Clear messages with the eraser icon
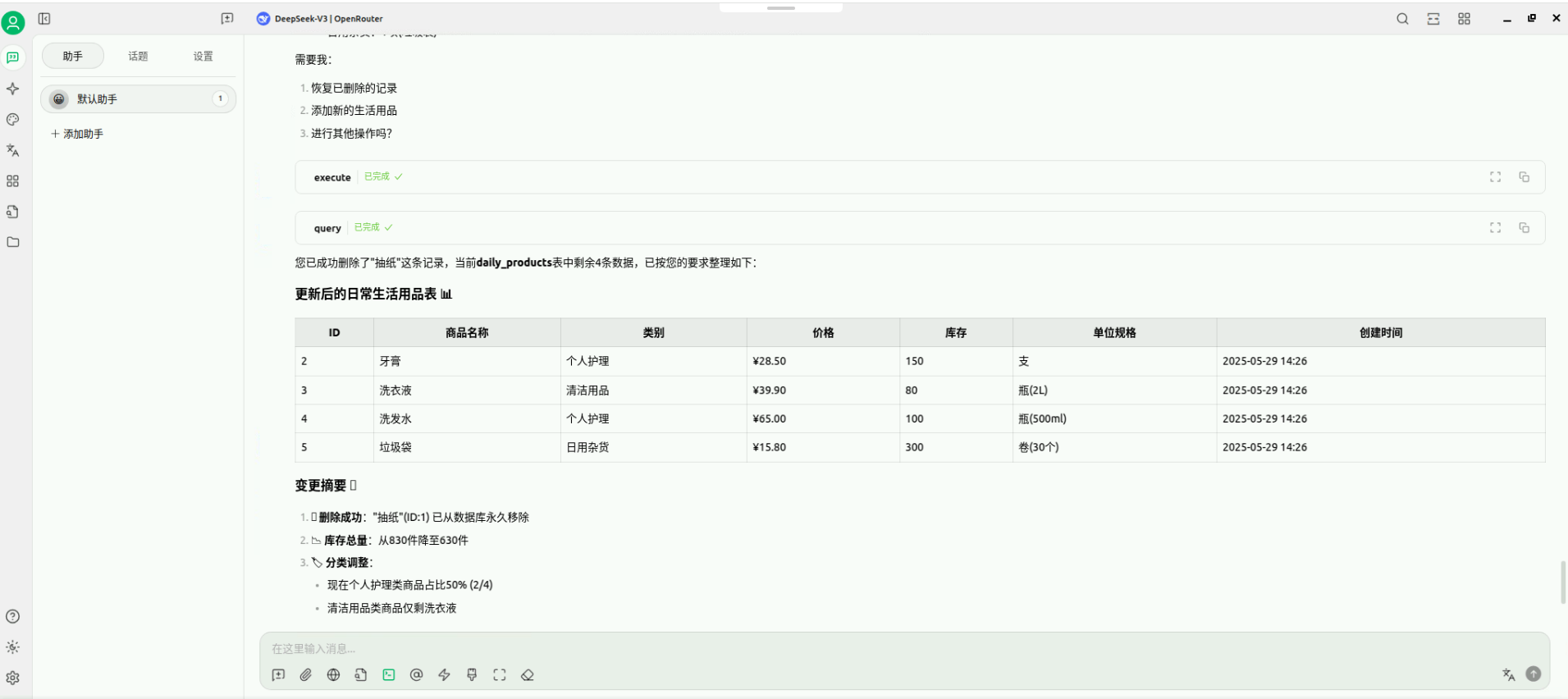1568x699 pixels. point(528,675)
